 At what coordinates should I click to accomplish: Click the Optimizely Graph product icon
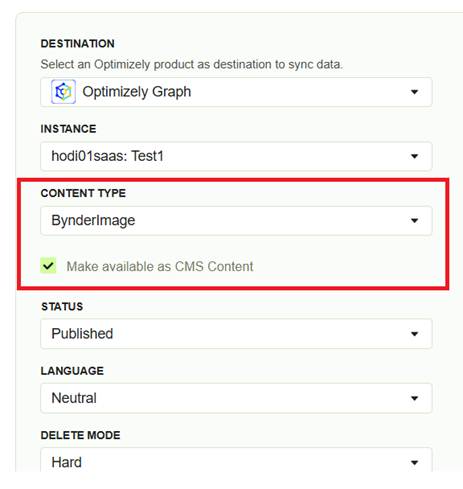click(63, 92)
